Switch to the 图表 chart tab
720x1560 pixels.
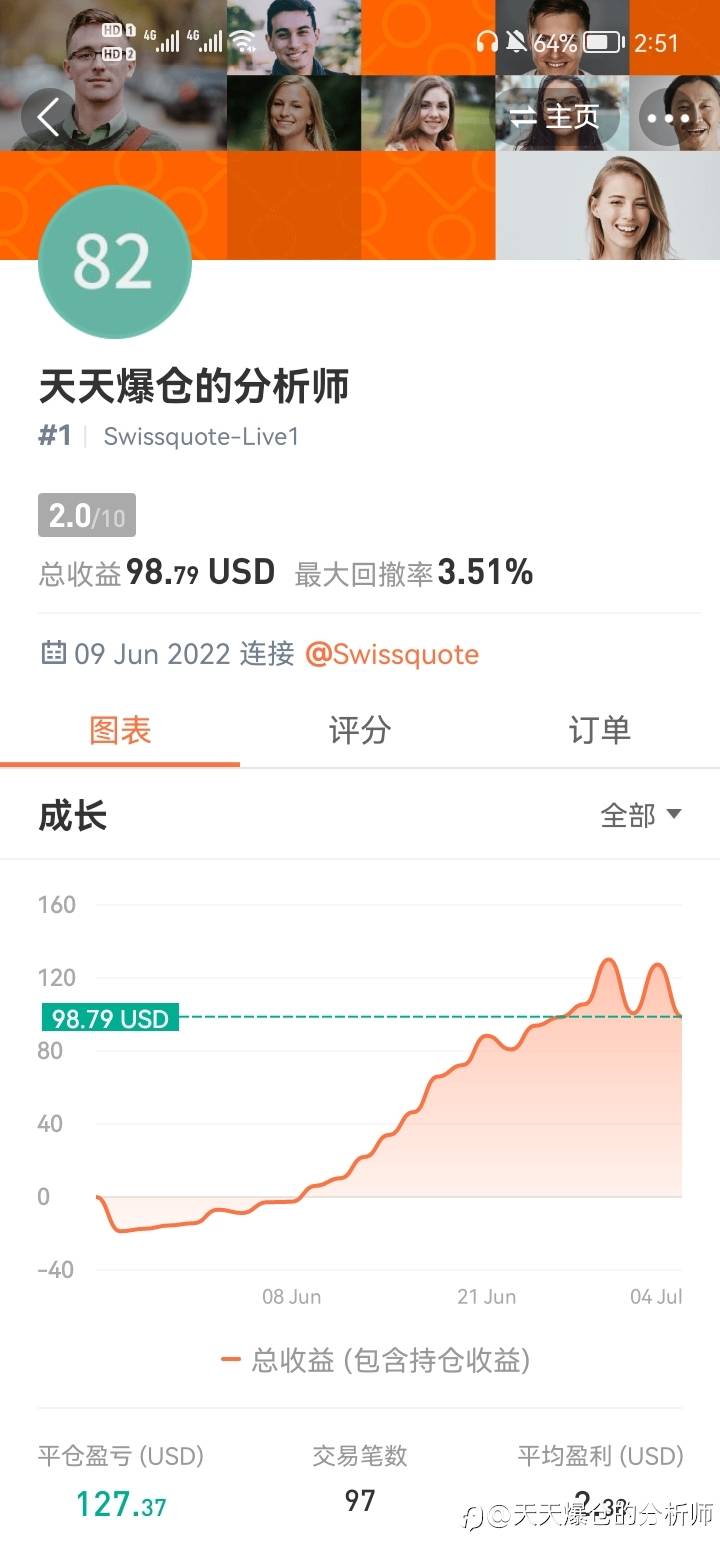[120, 730]
